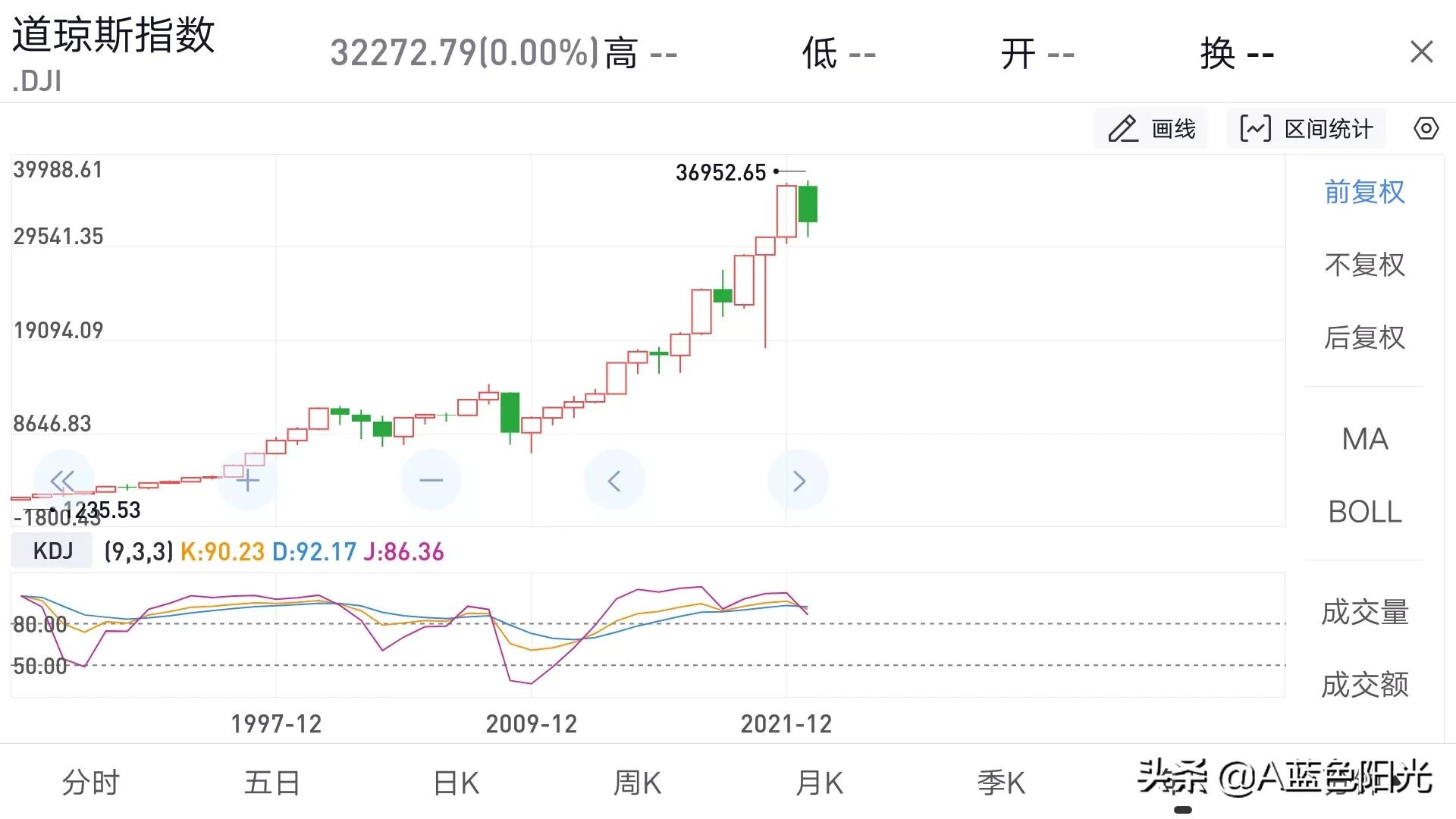Click the 36952.65 high price marker
This screenshot has width=1456, height=819.
point(720,173)
